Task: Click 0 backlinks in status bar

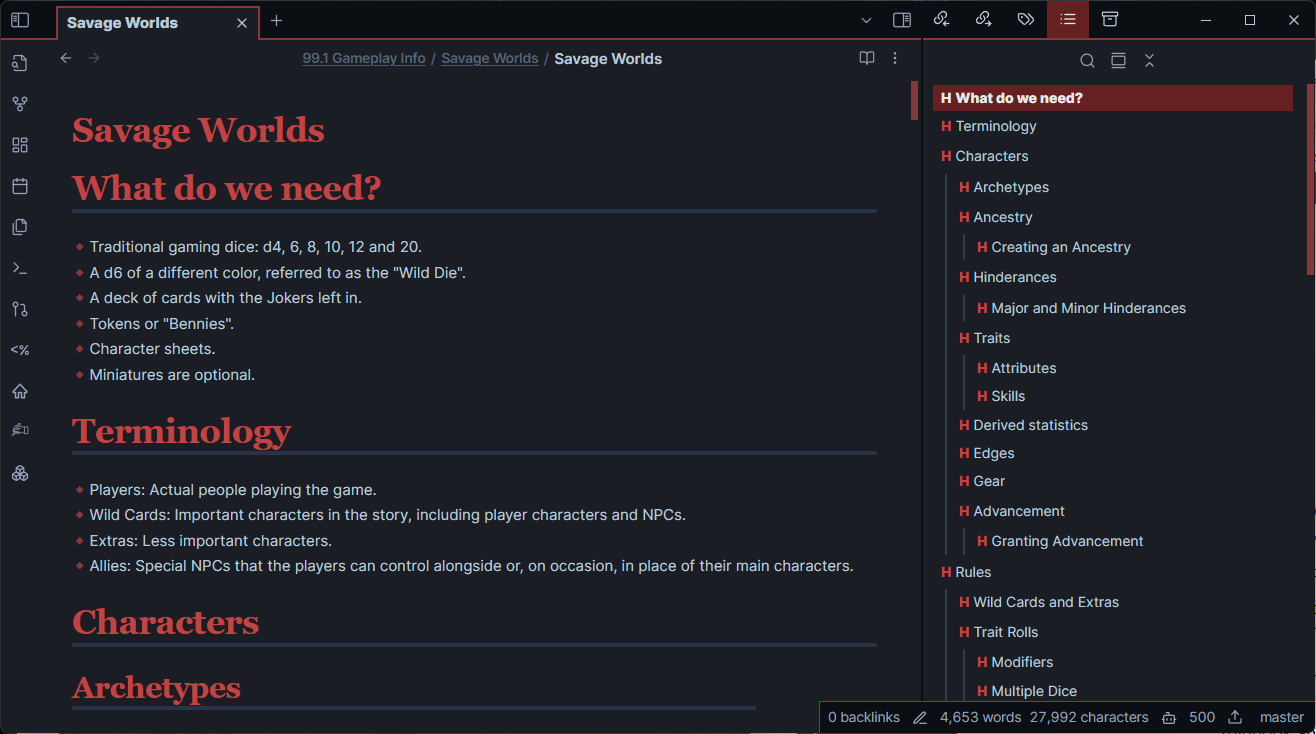Action: [864, 717]
